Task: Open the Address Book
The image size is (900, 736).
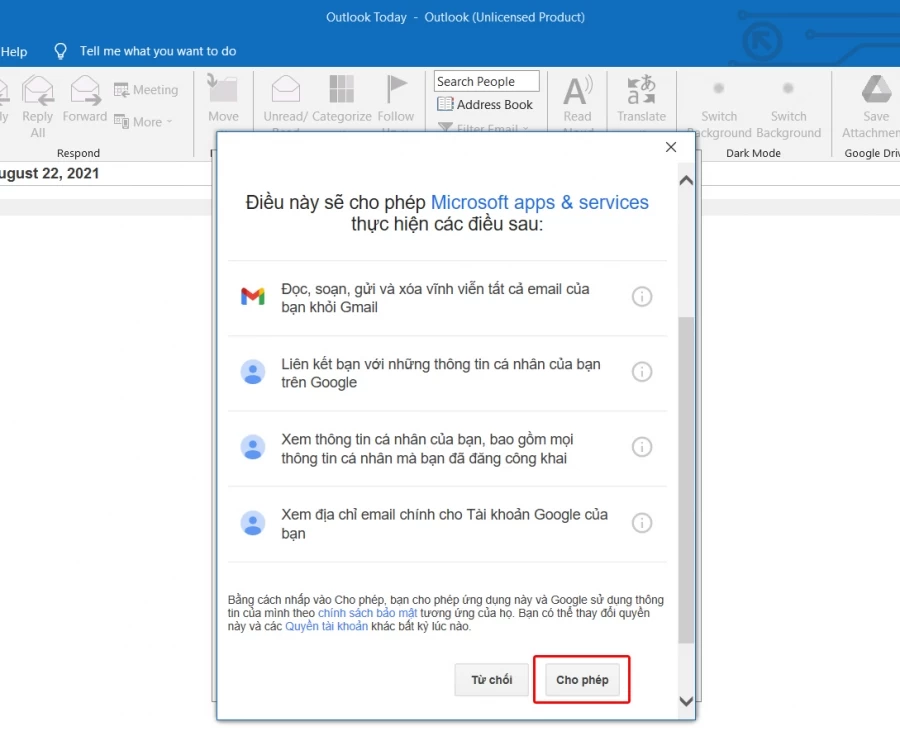Action: tap(485, 104)
